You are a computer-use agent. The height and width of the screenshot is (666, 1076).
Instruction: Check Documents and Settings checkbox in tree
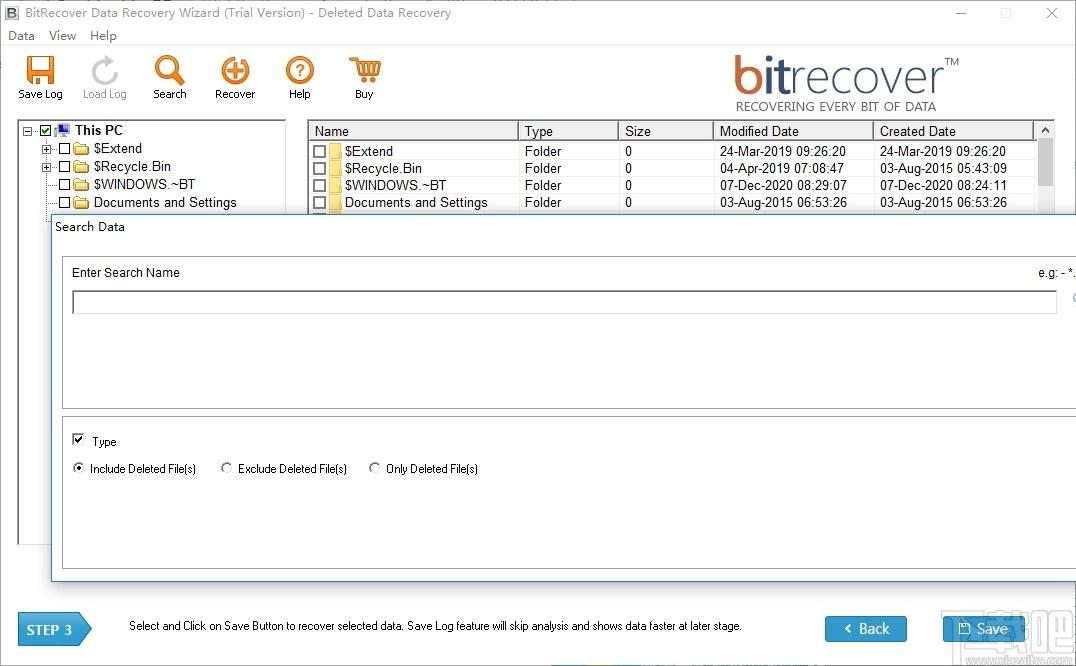pos(64,203)
